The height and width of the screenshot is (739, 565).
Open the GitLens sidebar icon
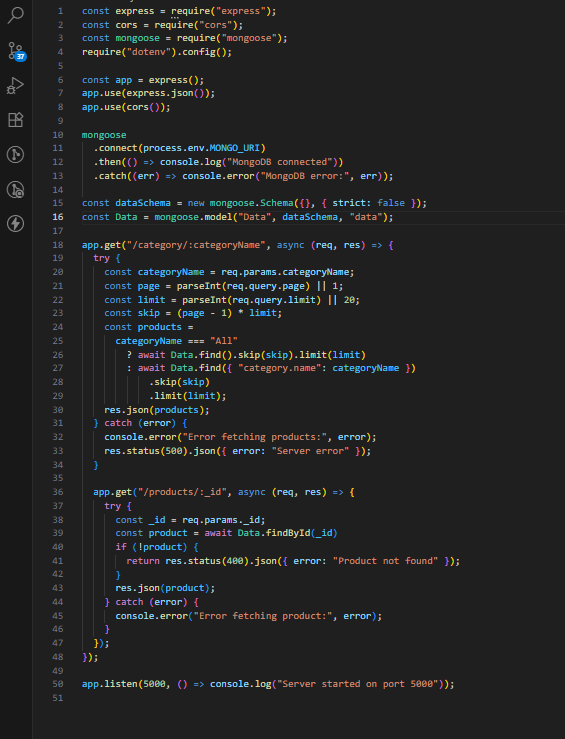pos(16,155)
